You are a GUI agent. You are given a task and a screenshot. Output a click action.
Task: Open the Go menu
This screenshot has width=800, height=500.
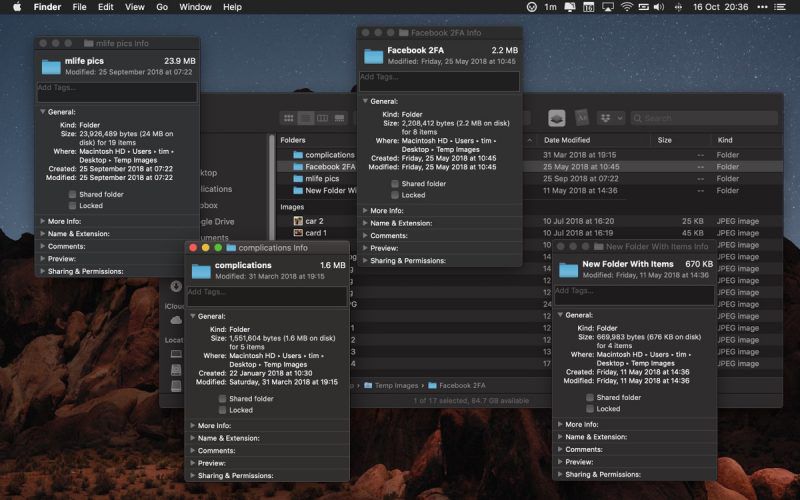tap(162, 7)
